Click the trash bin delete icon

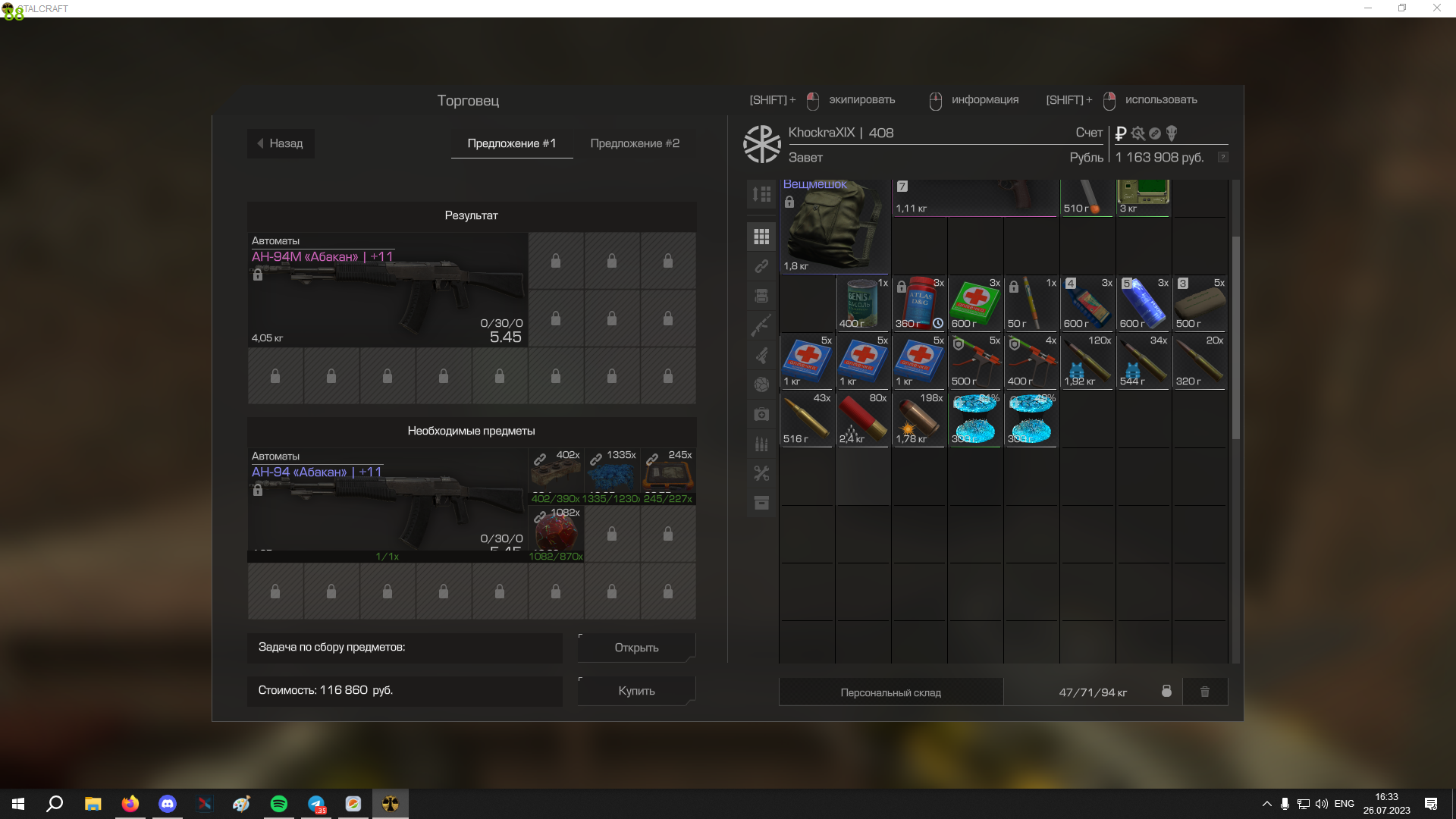(x=1204, y=692)
